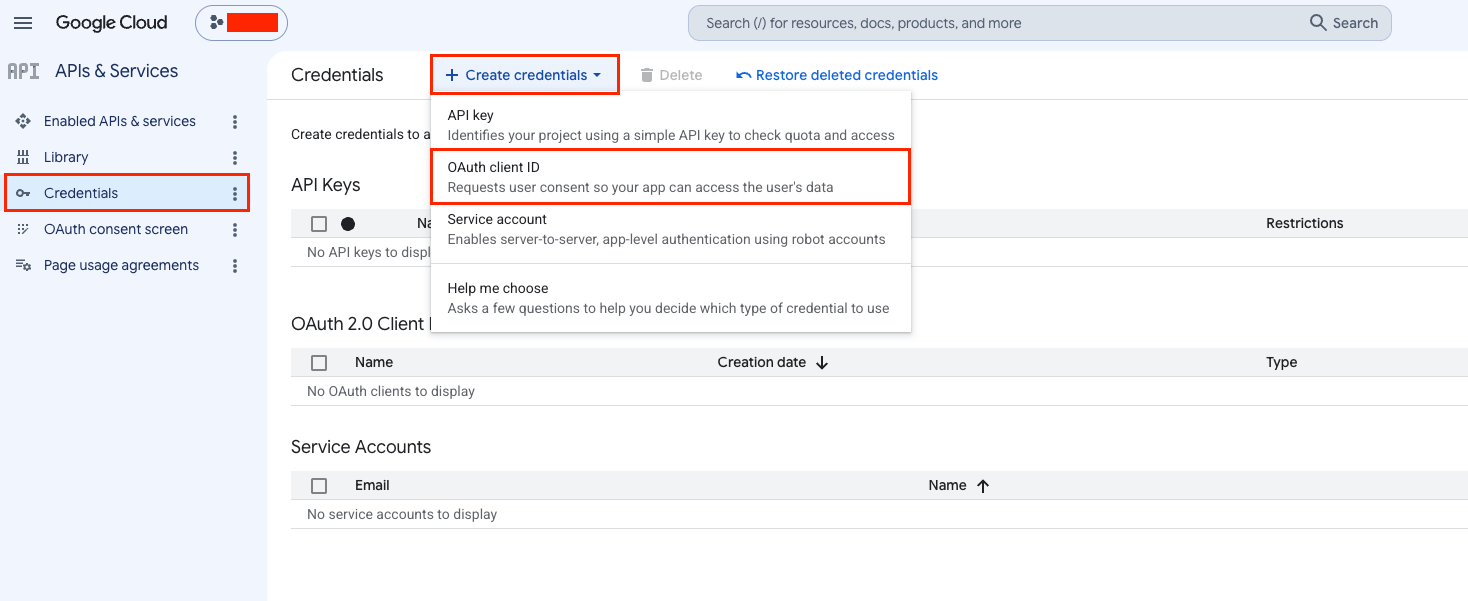
Task: Click Restore deleted credentials
Action: [x=837, y=75]
